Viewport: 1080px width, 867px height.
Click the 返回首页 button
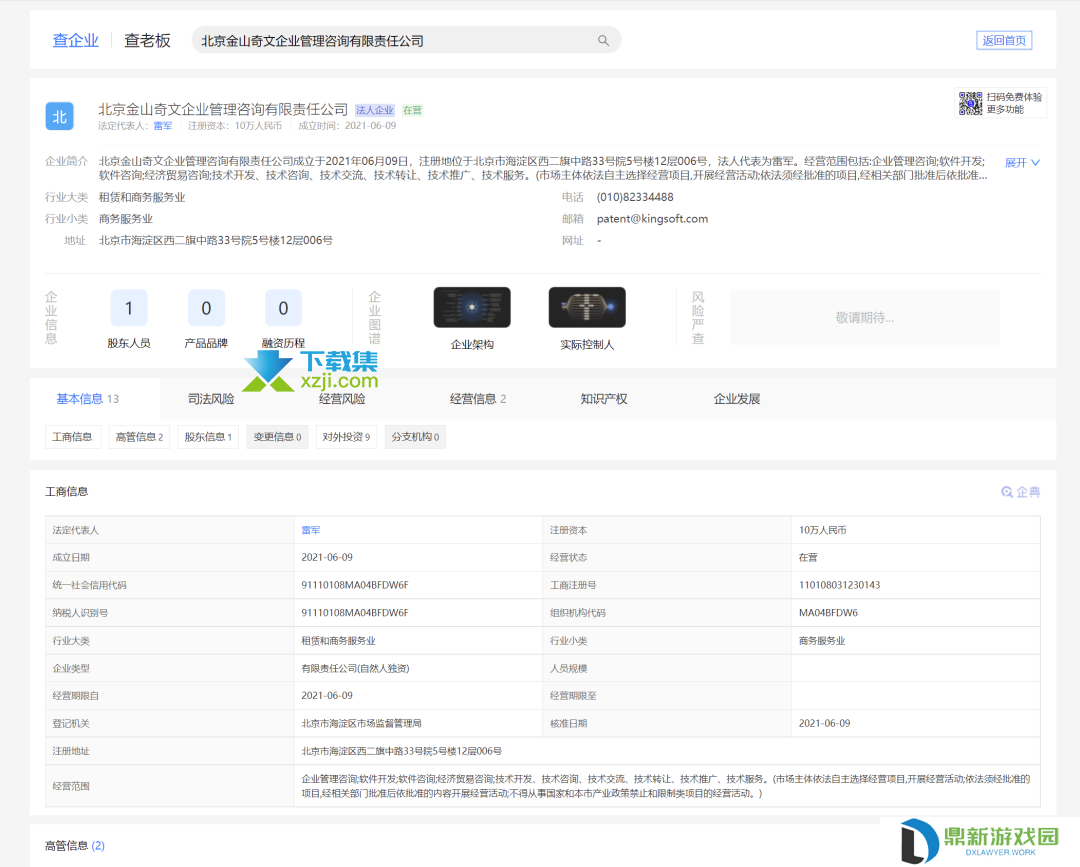coord(1004,41)
